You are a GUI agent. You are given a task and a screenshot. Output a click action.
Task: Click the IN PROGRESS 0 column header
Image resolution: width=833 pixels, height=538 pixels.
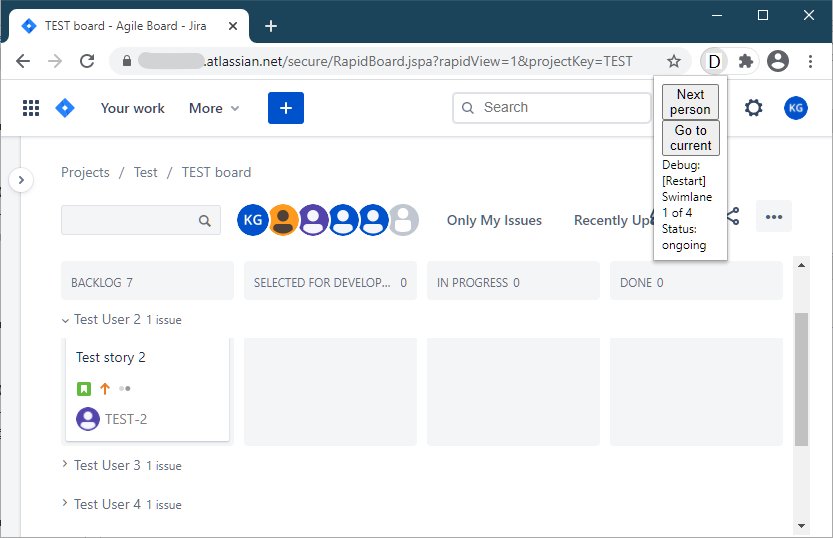click(513, 280)
